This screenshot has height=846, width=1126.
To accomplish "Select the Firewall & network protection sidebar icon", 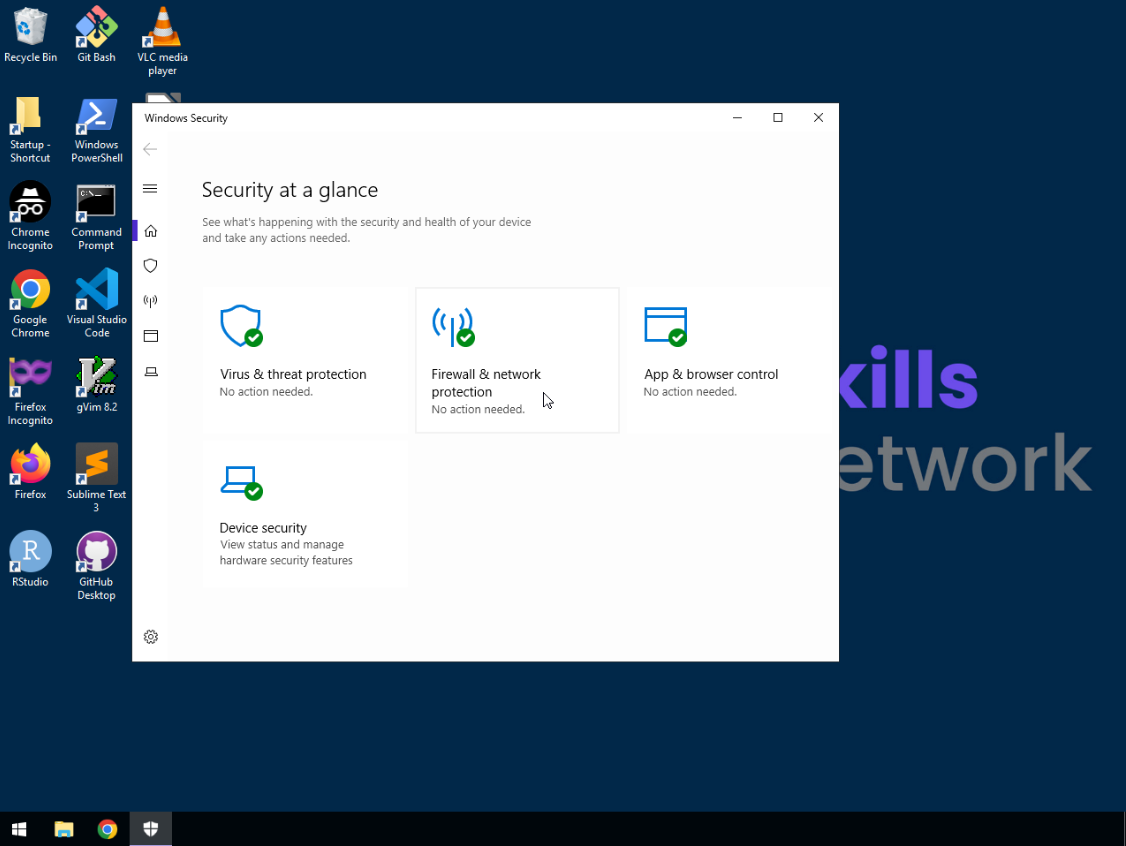I will click(x=150, y=300).
